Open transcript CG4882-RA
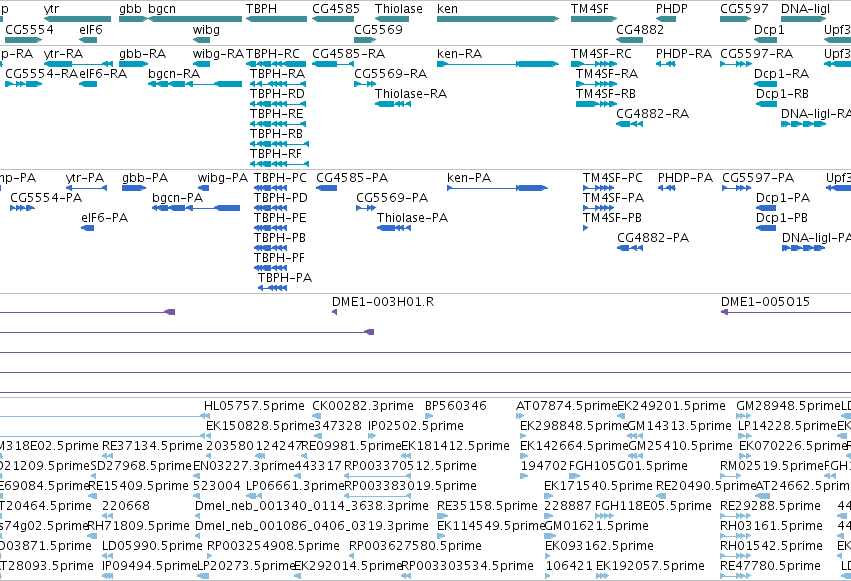 coord(652,114)
